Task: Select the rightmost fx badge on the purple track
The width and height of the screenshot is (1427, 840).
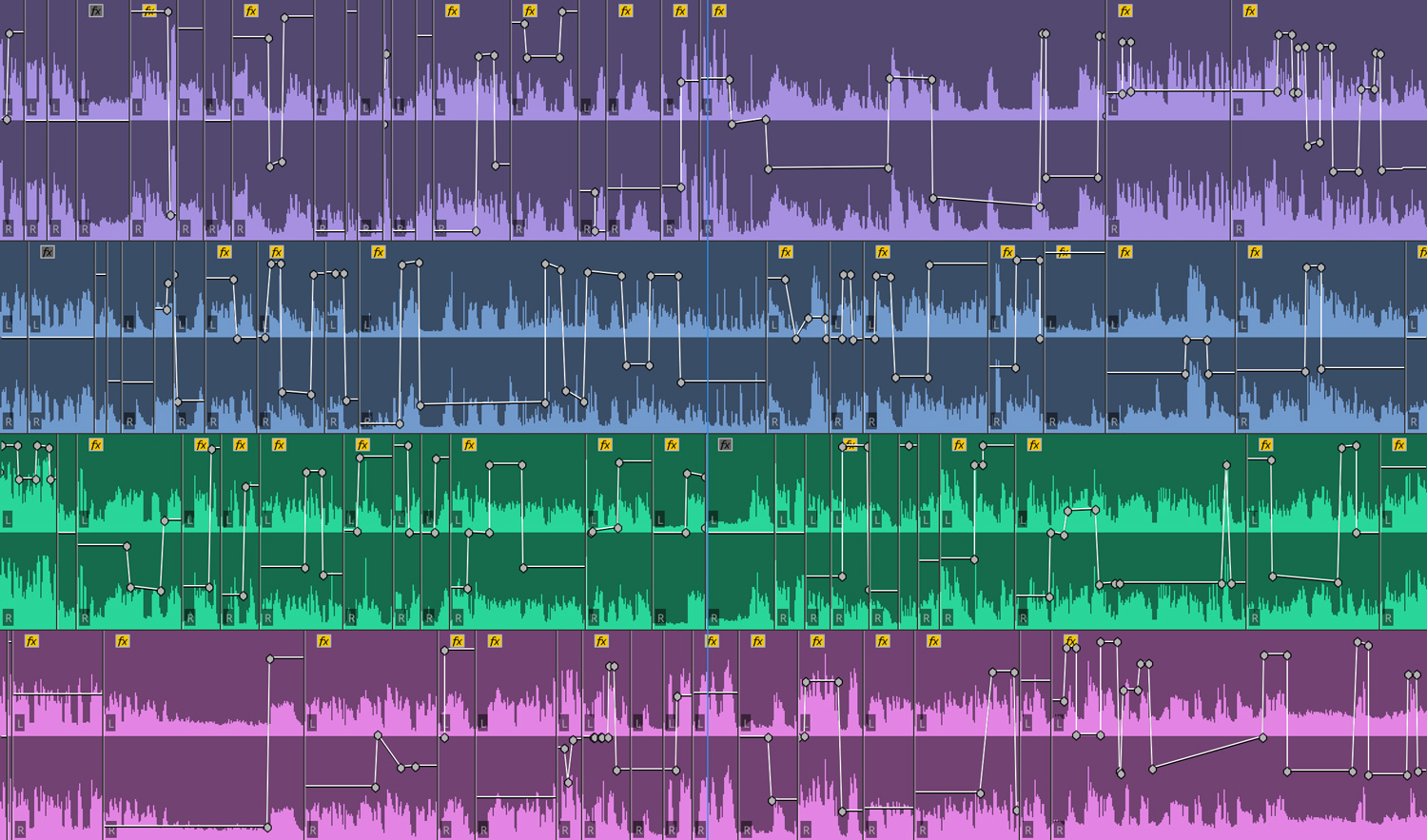Action: (1250, 11)
